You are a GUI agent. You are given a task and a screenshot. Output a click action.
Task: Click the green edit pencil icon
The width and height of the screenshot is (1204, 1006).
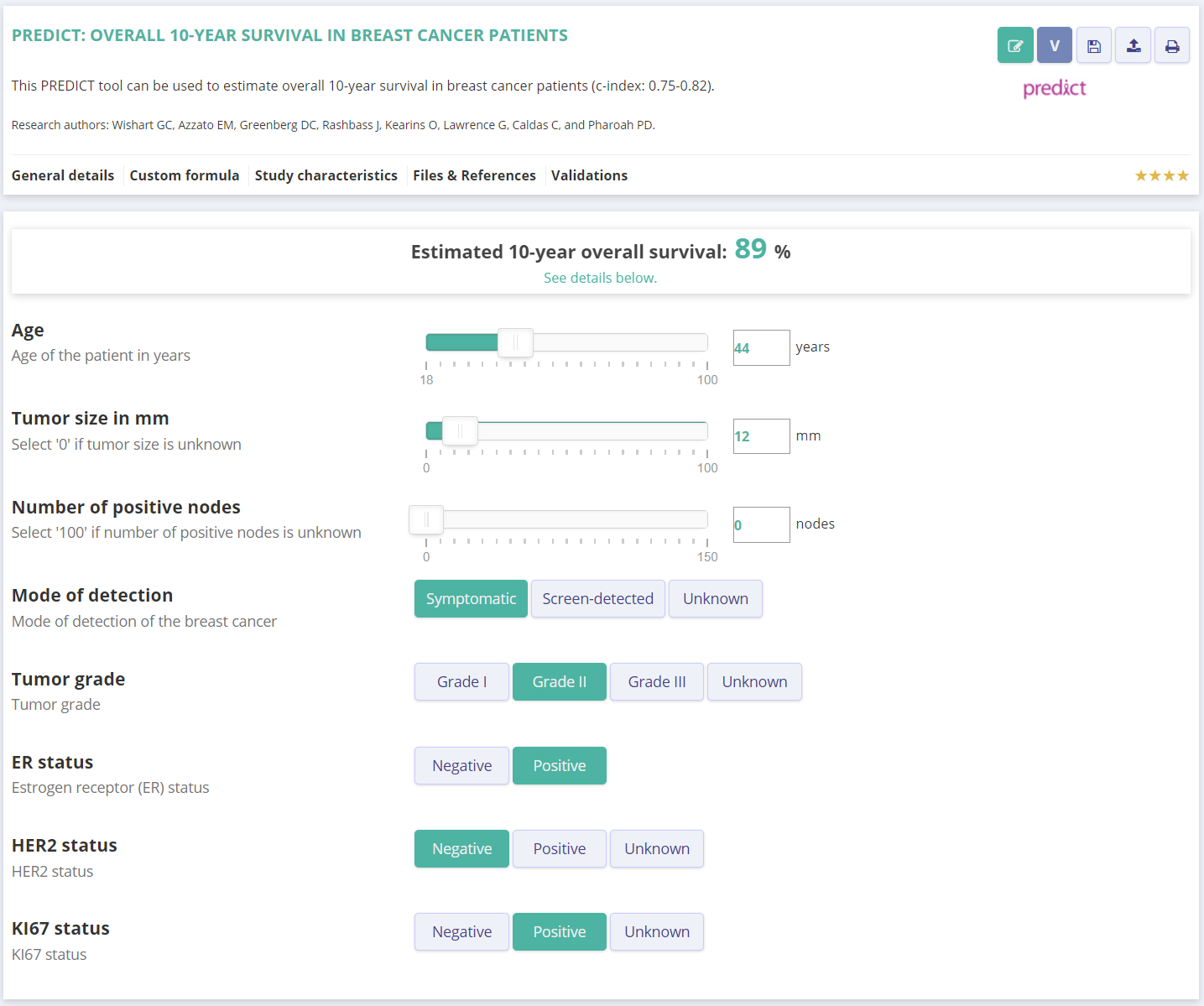(1014, 45)
